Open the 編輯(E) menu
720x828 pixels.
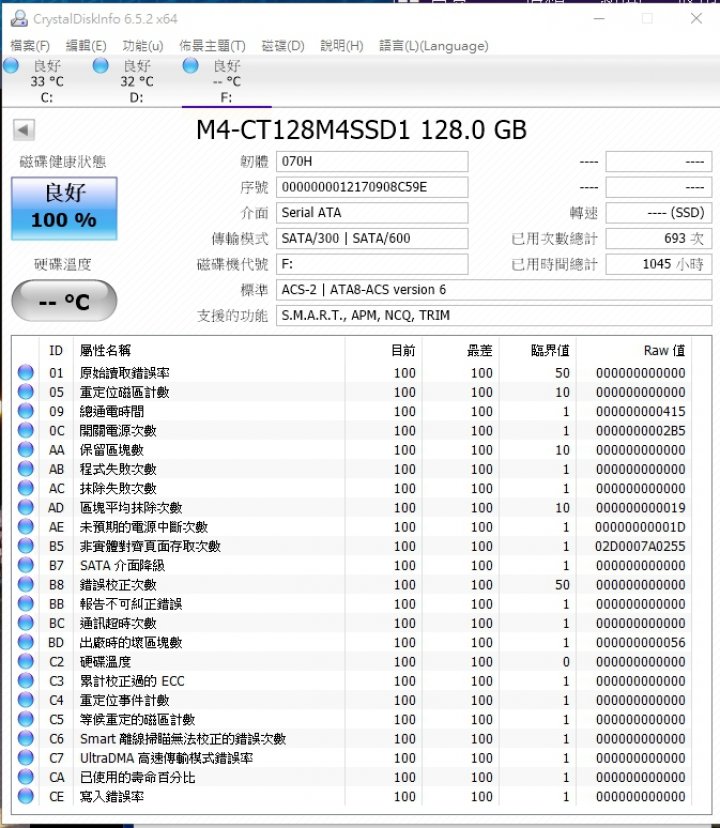(86, 46)
